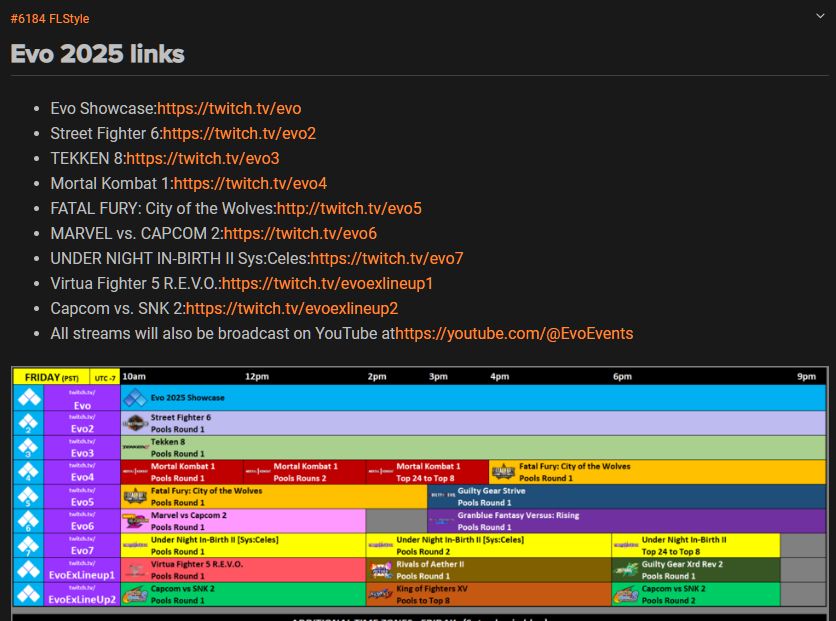Open the YouTube @EvoEvents link

514,334
